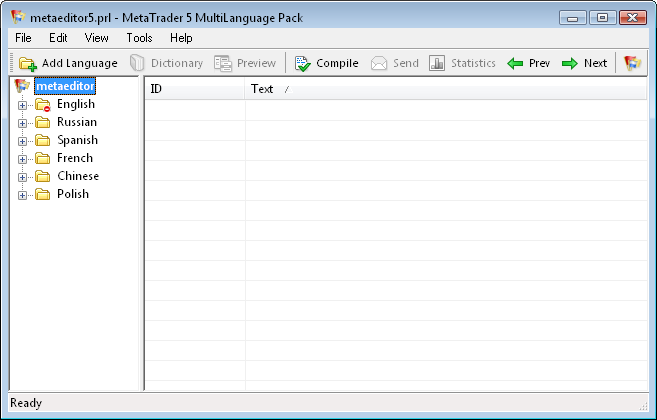Image resolution: width=657 pixels, height=420 pixels.
Task: Select the Russian language item
Action: (77, 122)
